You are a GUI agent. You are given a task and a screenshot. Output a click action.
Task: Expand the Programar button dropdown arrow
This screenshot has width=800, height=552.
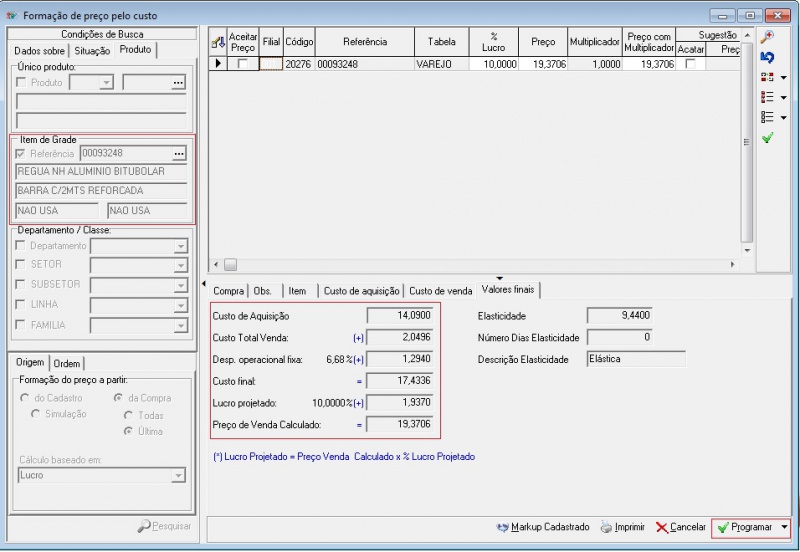coord(785,527)
